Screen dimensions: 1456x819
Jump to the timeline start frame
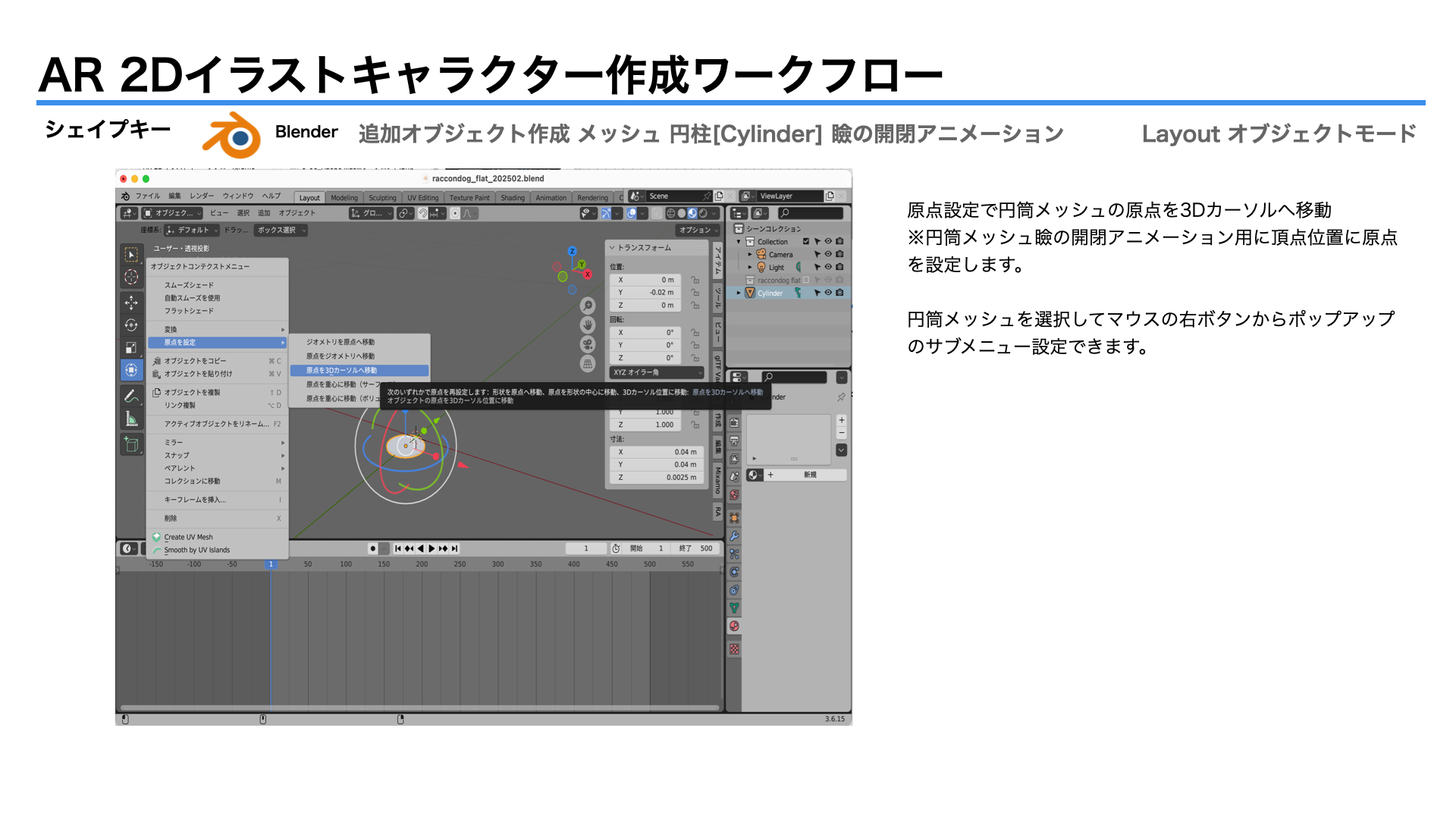pos(398,548)
